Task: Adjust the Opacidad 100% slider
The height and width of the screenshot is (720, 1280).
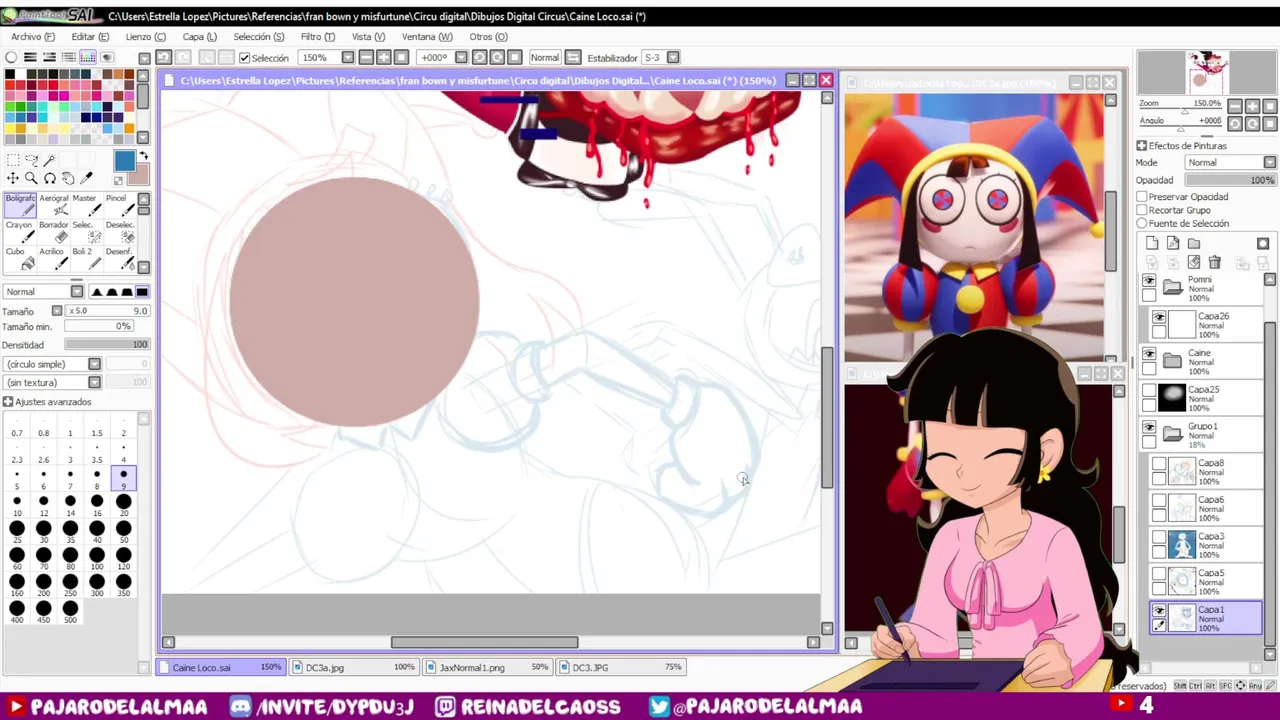Action: (x=1230, y=180)
